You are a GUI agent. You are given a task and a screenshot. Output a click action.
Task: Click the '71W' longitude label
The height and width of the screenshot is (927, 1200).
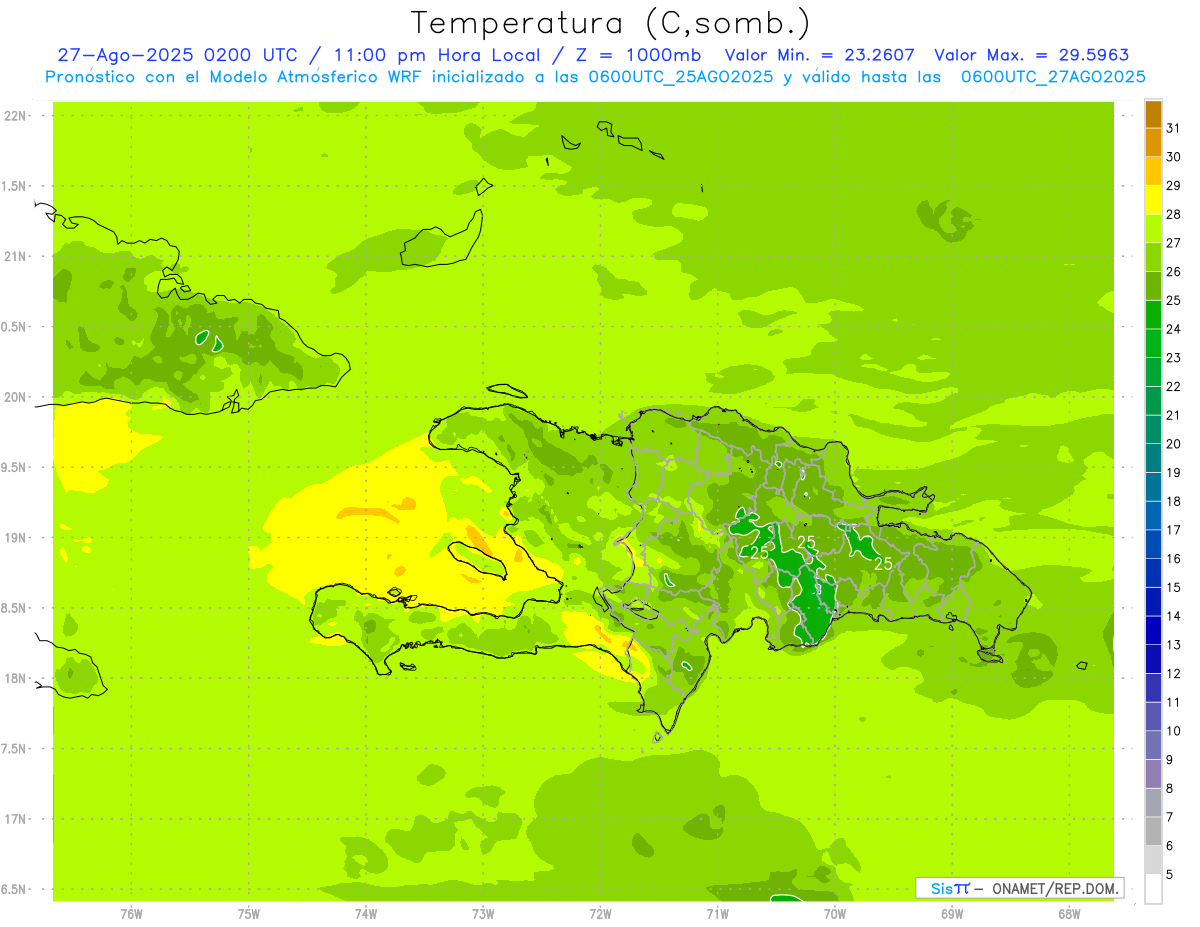[x=717, y=914]
